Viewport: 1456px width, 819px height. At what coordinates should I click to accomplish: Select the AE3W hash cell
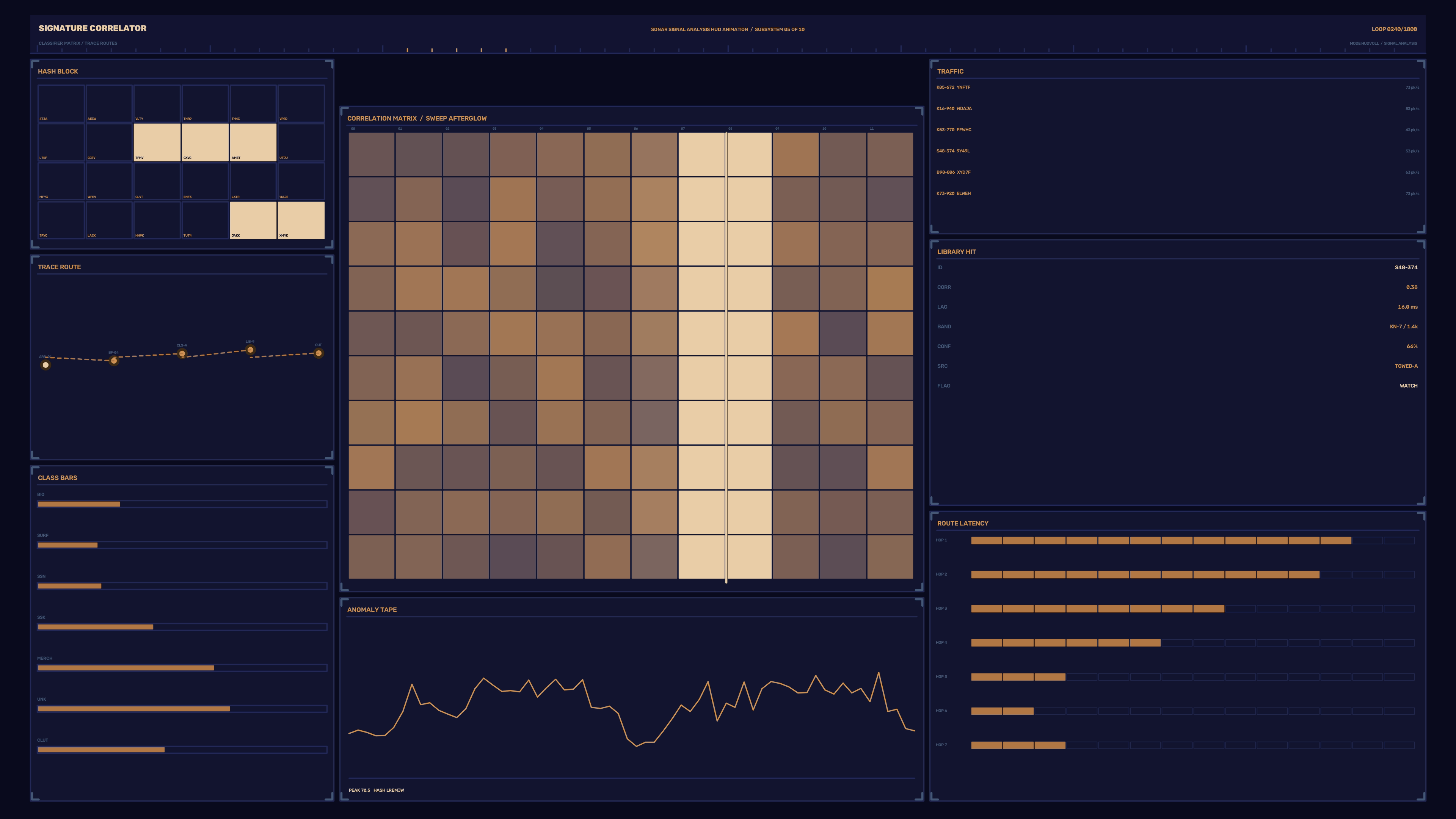click(x=109, y=104)
